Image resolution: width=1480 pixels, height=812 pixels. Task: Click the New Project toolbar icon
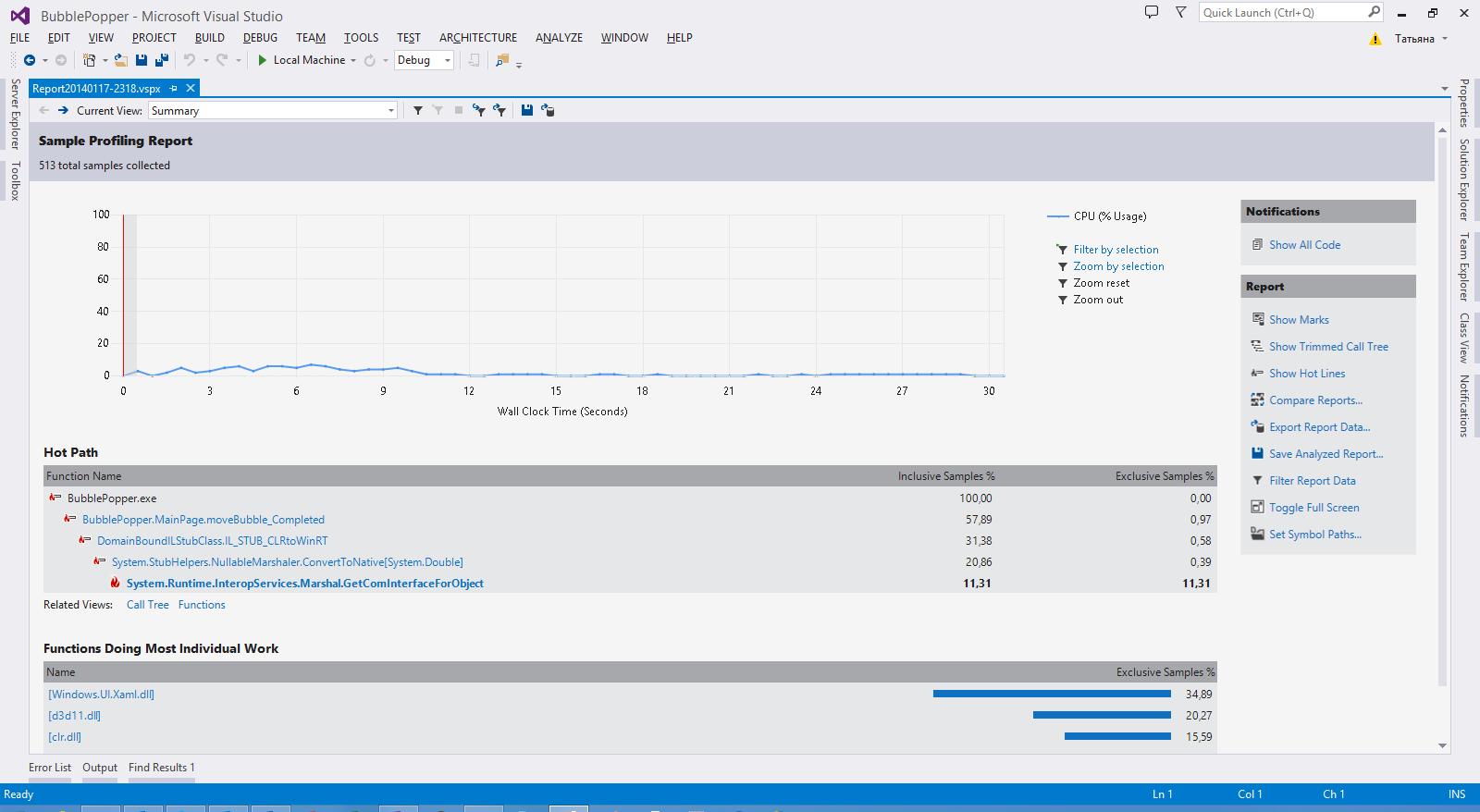(89, 60)
